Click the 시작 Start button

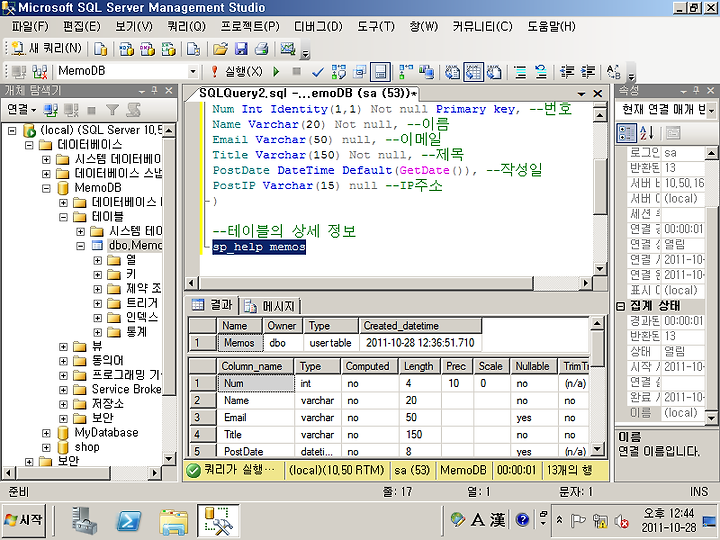pos(23,520)
